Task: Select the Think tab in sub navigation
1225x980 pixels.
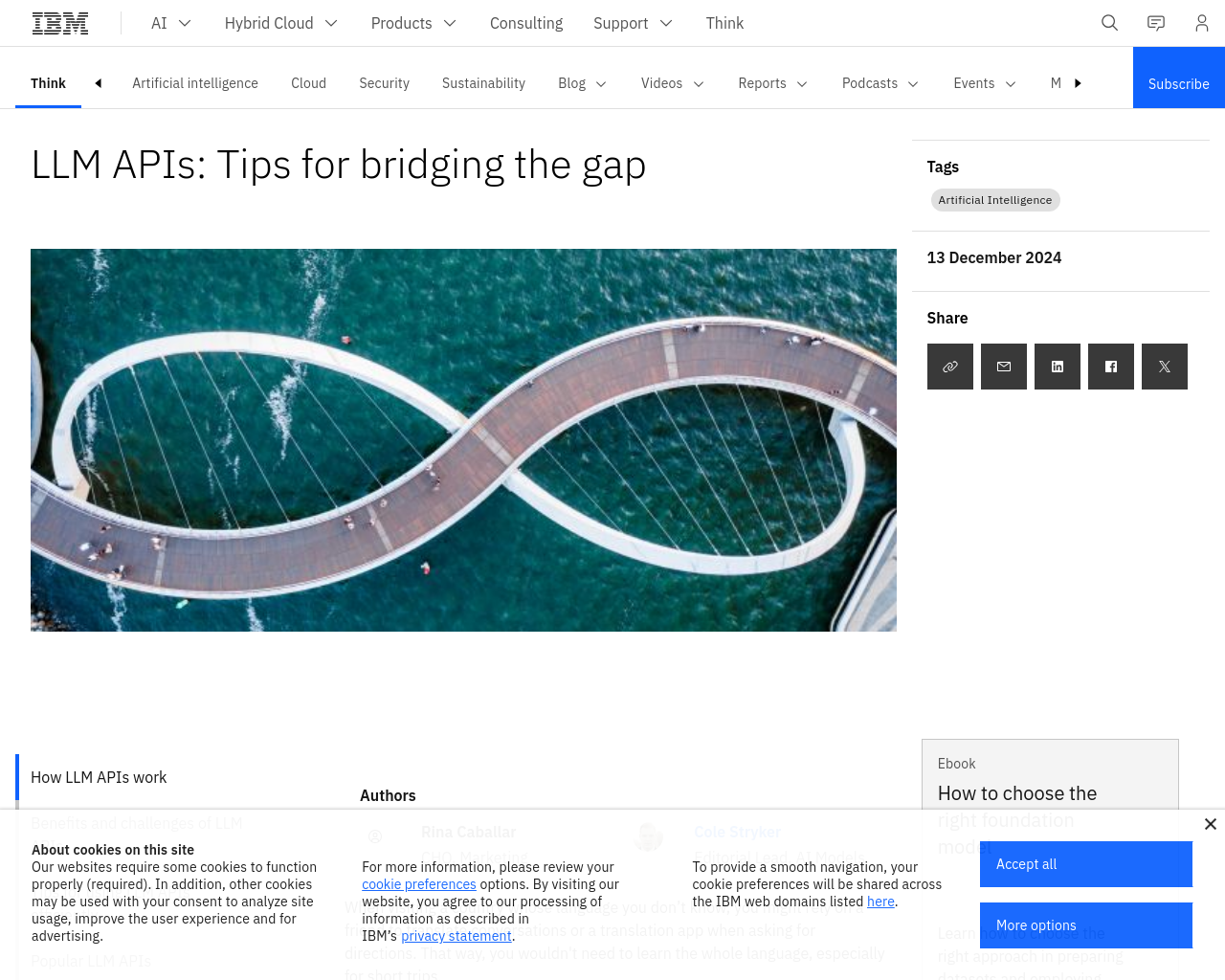Action: pos(48,83)
